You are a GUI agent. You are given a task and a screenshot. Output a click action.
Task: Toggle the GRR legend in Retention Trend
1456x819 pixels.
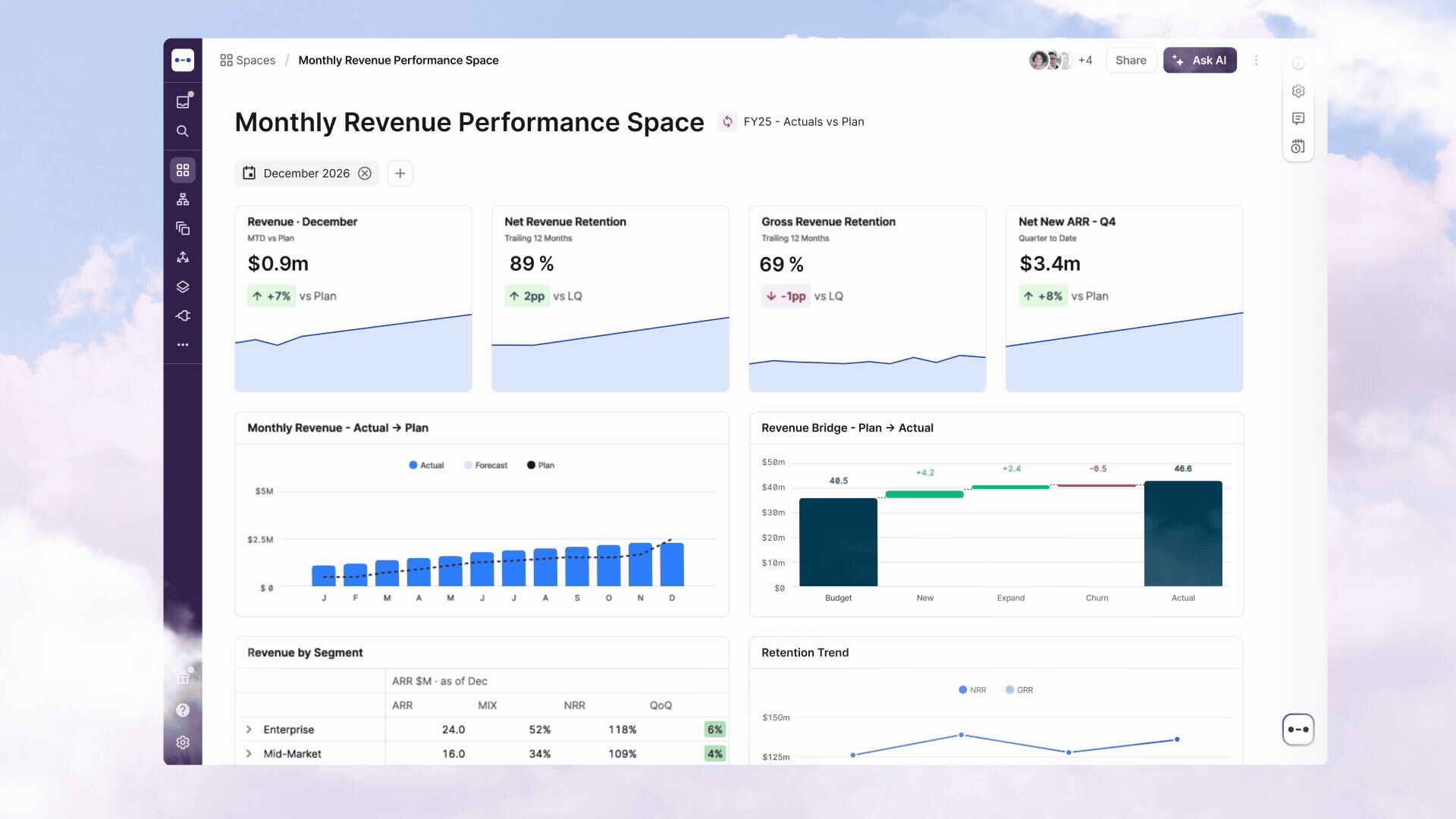tap(1019, 690)
